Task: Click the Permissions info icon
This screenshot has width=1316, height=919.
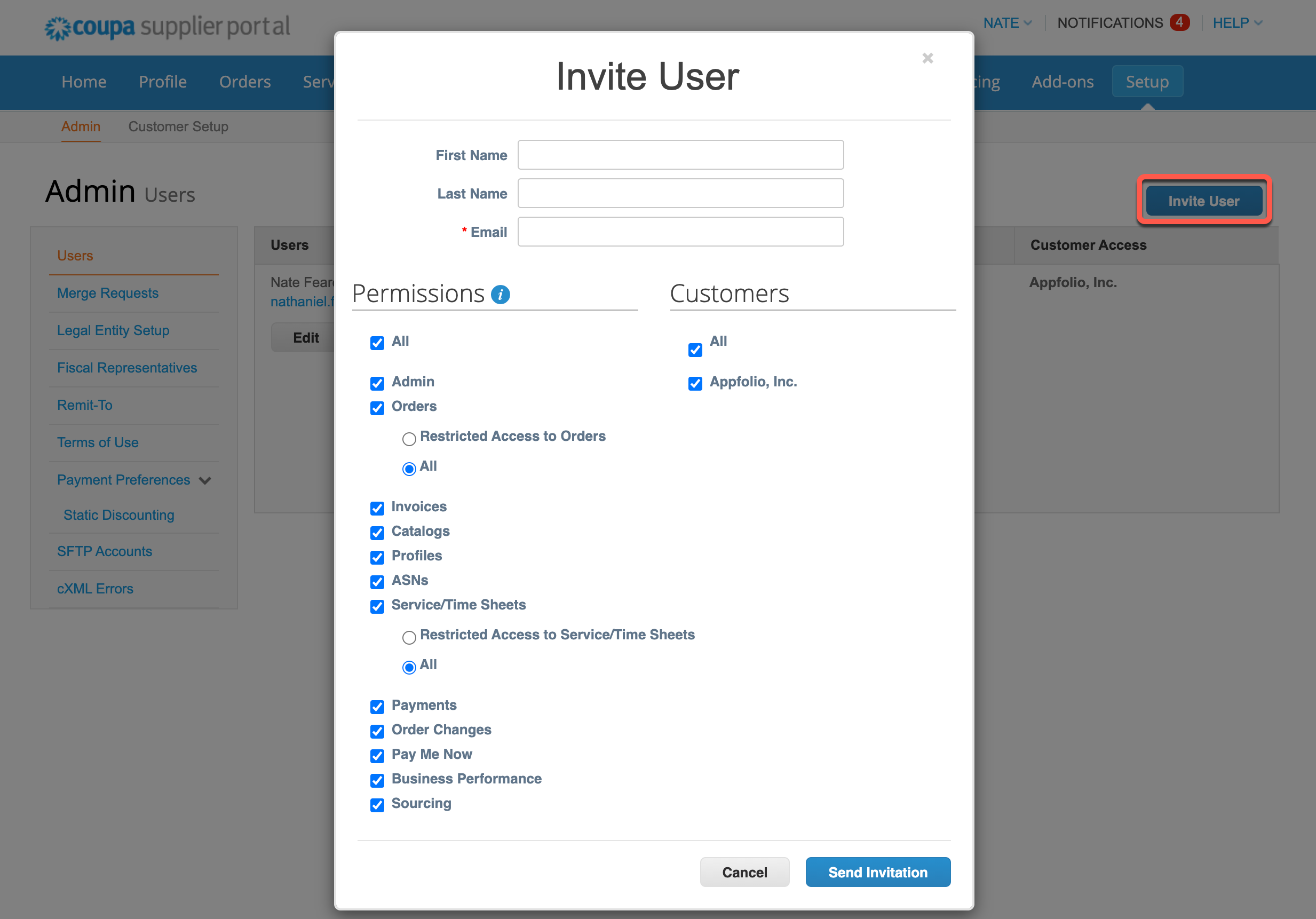Action: (x=501, y=295)
